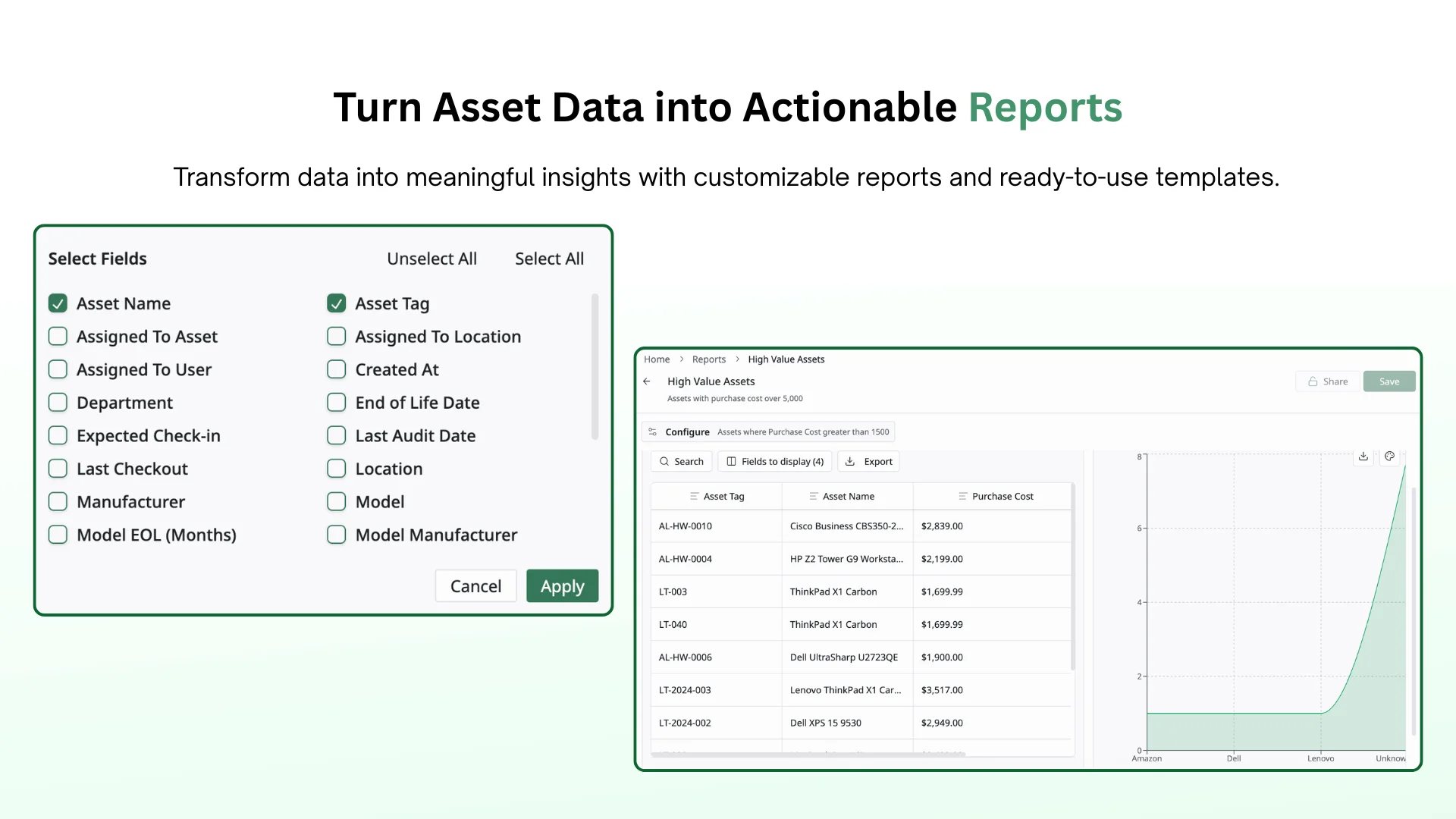
Task: Select the Manufacturer checkbox
Action: coord(58,502)
